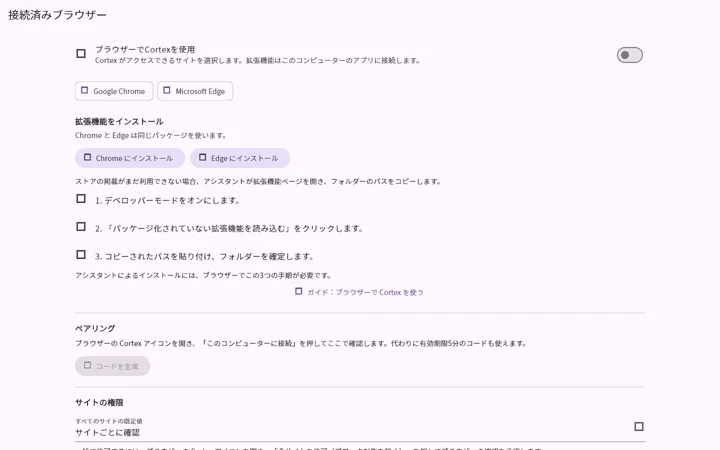Click text '2.「パッケージ化されていない拡張機能を読み込む」をクリックします。'
Viewport: 720px width, 450px height.
tap(230, 229)
